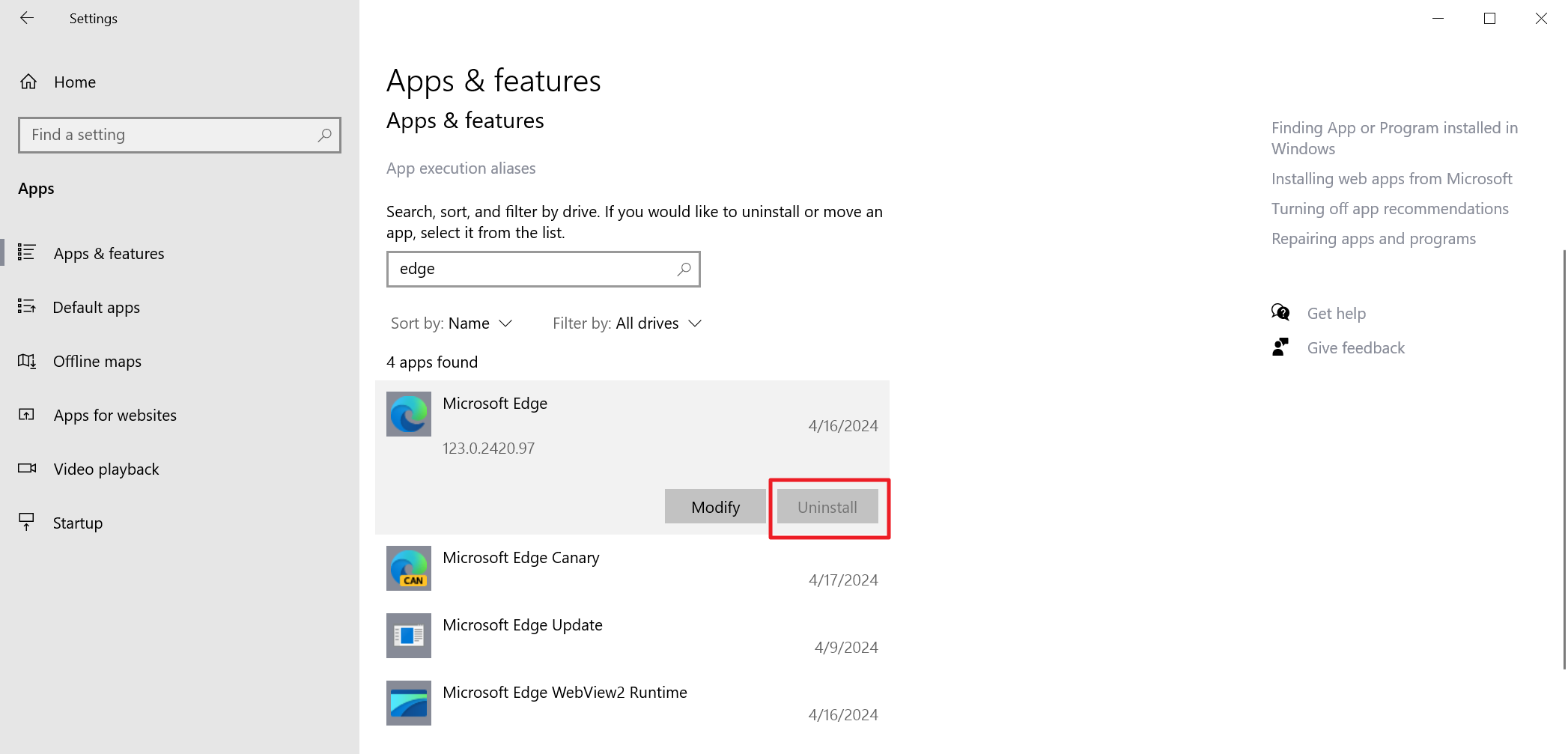Image resolution: width=1568 pixels, height=754 pixels.
Task: Click the Get help link text
Action: pos(1337,314)
